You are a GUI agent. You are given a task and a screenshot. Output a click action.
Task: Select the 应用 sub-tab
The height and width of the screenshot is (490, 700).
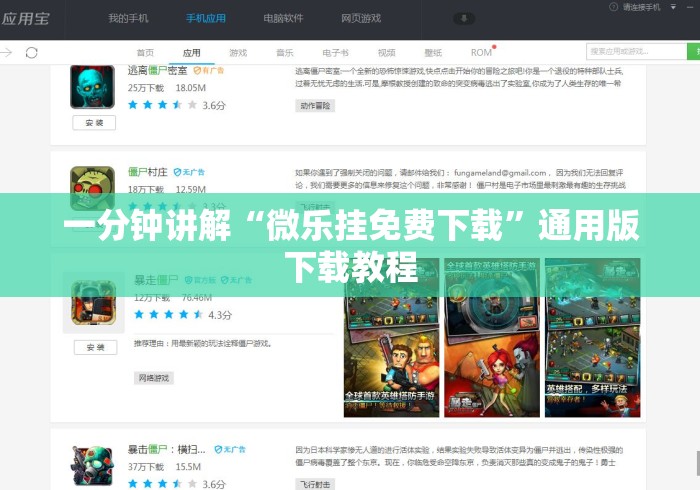pos(192,53)
